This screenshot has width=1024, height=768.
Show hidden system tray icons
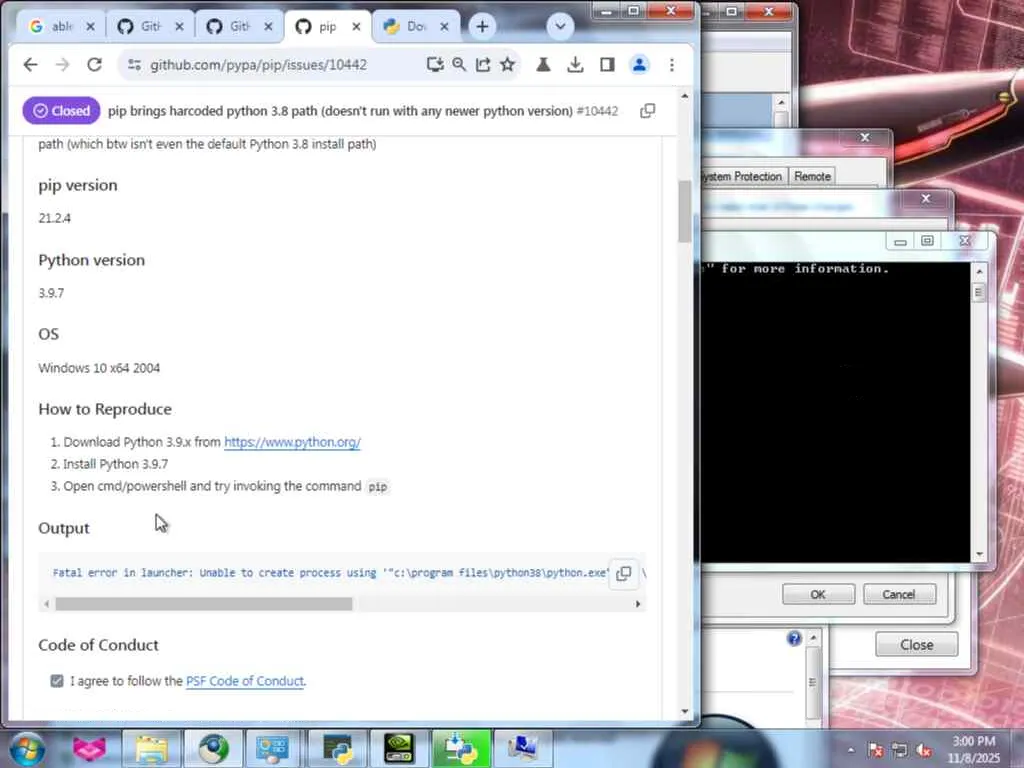(x=851, y=750)
